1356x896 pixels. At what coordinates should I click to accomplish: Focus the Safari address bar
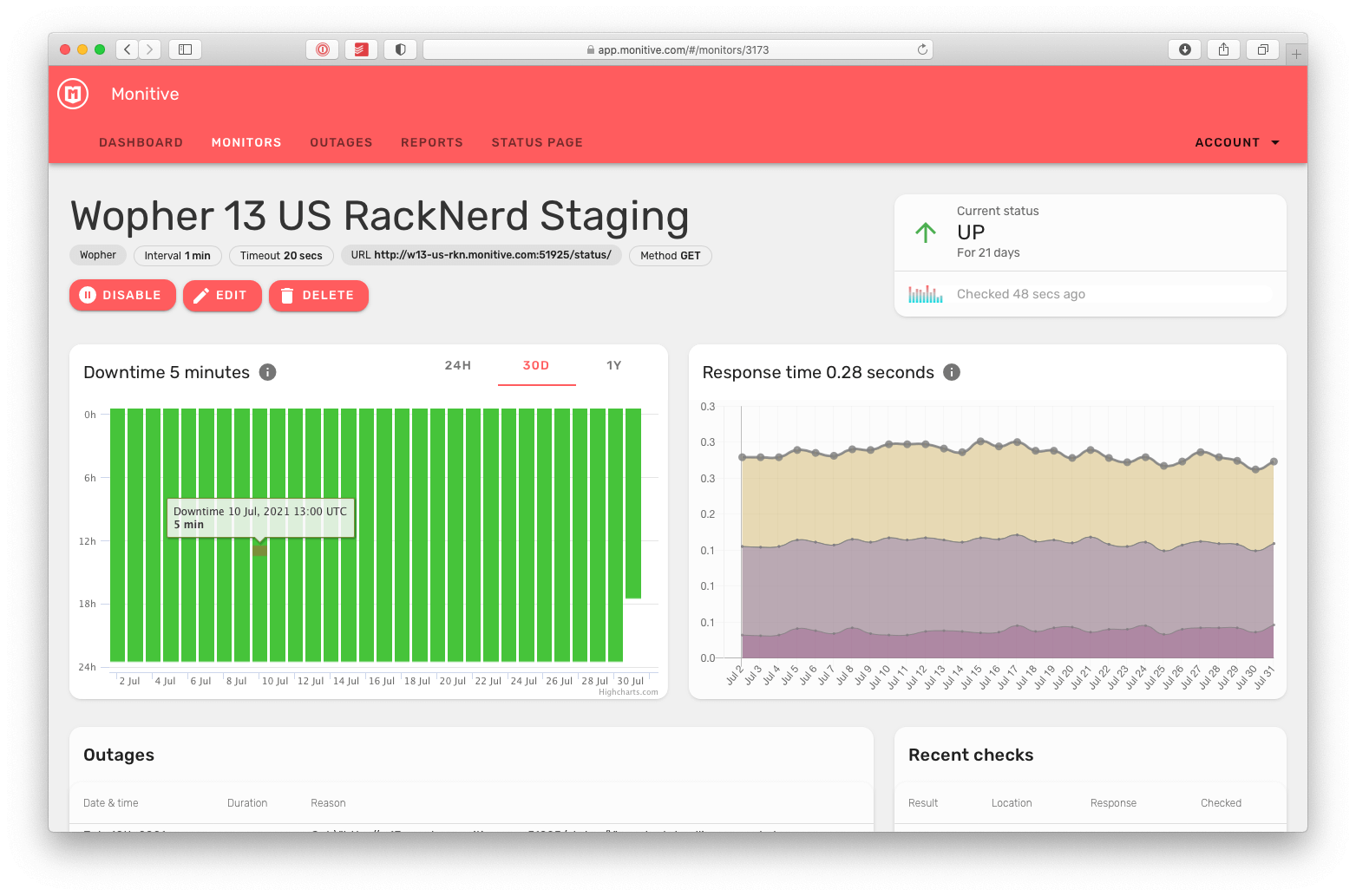[x=678, y=49]
